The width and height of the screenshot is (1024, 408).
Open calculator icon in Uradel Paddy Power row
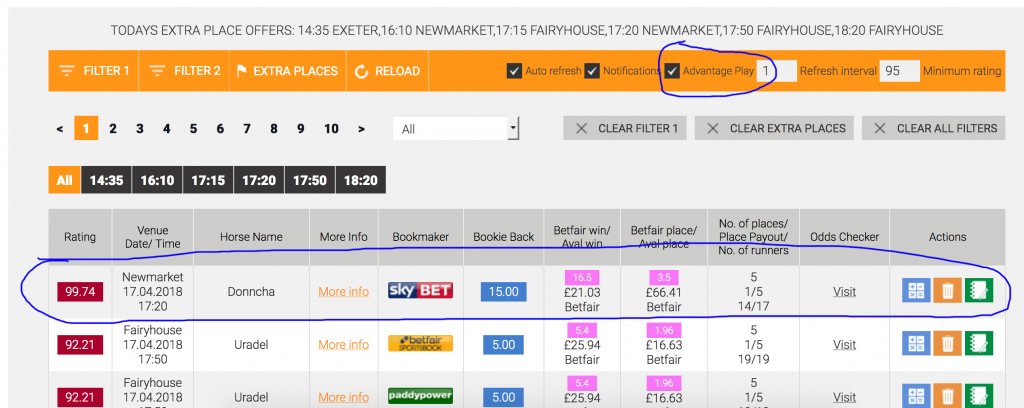[x=916, y=397]
